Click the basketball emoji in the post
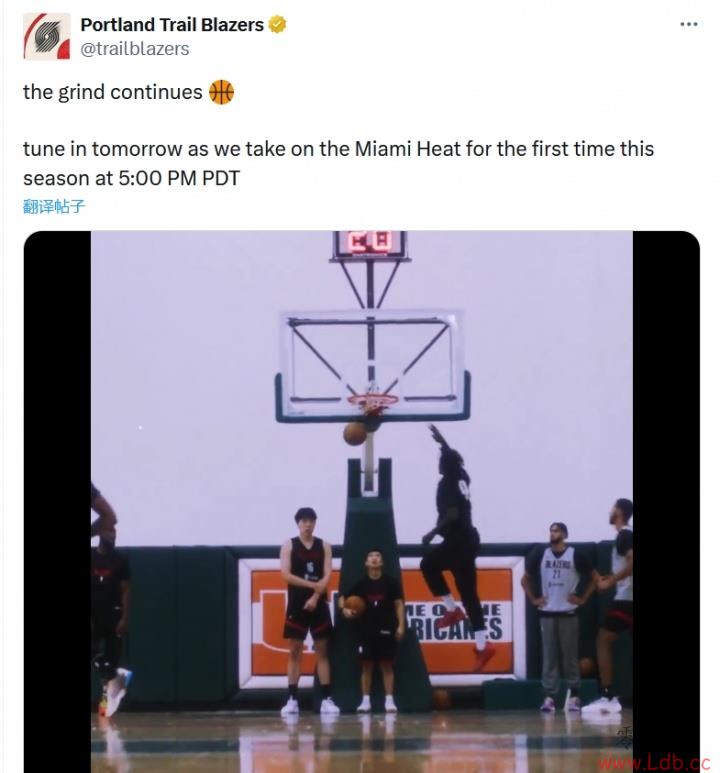Screen dimensions: 720x773 (x=221, y=92)
